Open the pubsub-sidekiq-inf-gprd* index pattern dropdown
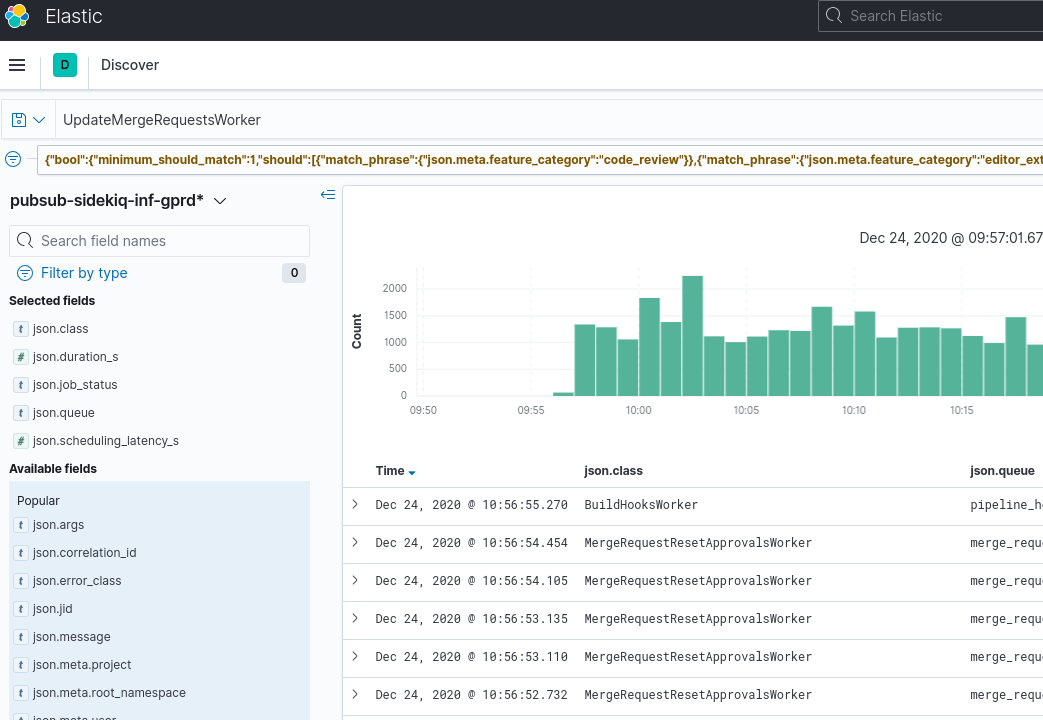Screen dimensions: 1043x720 (220, 199)
